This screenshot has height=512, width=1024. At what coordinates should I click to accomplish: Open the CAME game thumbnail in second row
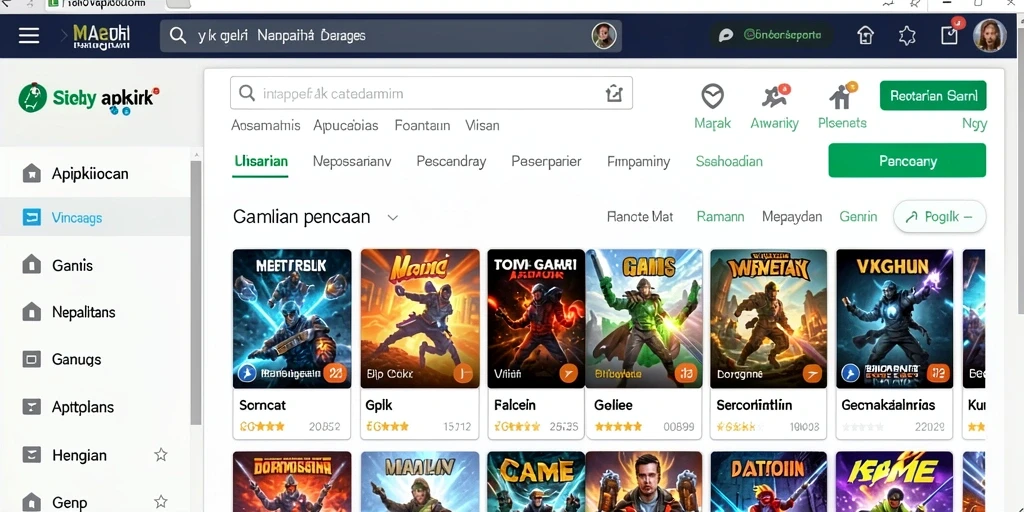pyautogui.click(x=536, y=481)
